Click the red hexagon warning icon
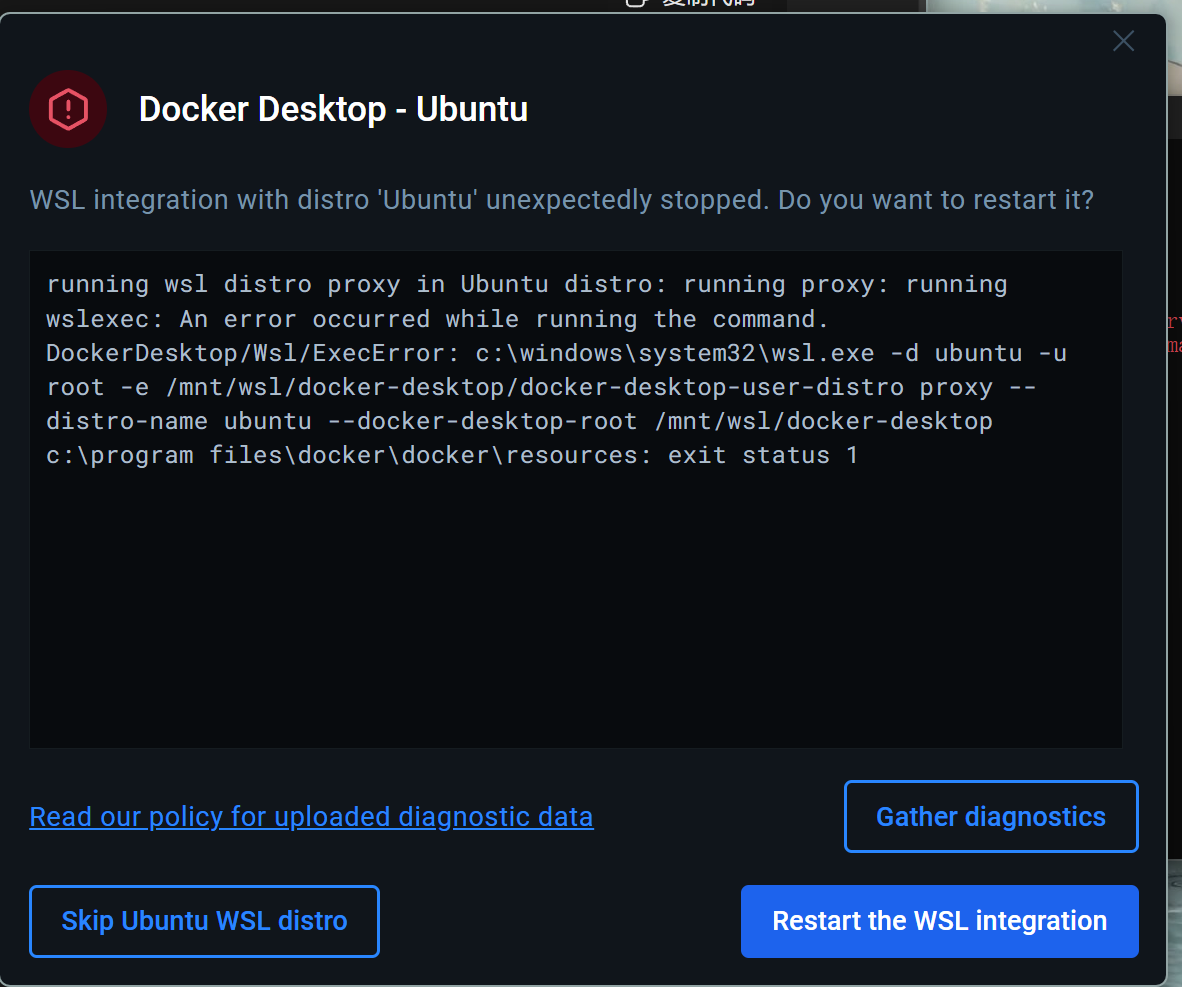 tap(68, 109)
